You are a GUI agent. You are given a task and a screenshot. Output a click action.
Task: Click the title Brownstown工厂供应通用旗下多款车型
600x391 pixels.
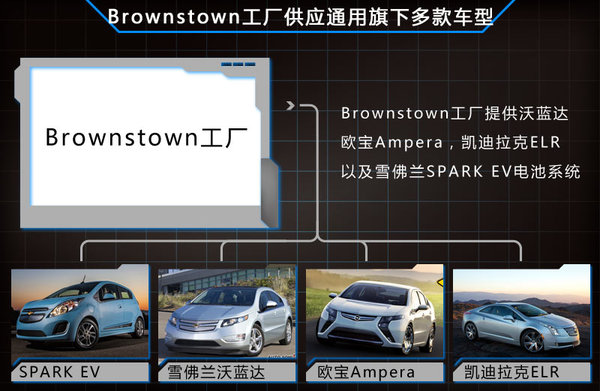point(300,17)
